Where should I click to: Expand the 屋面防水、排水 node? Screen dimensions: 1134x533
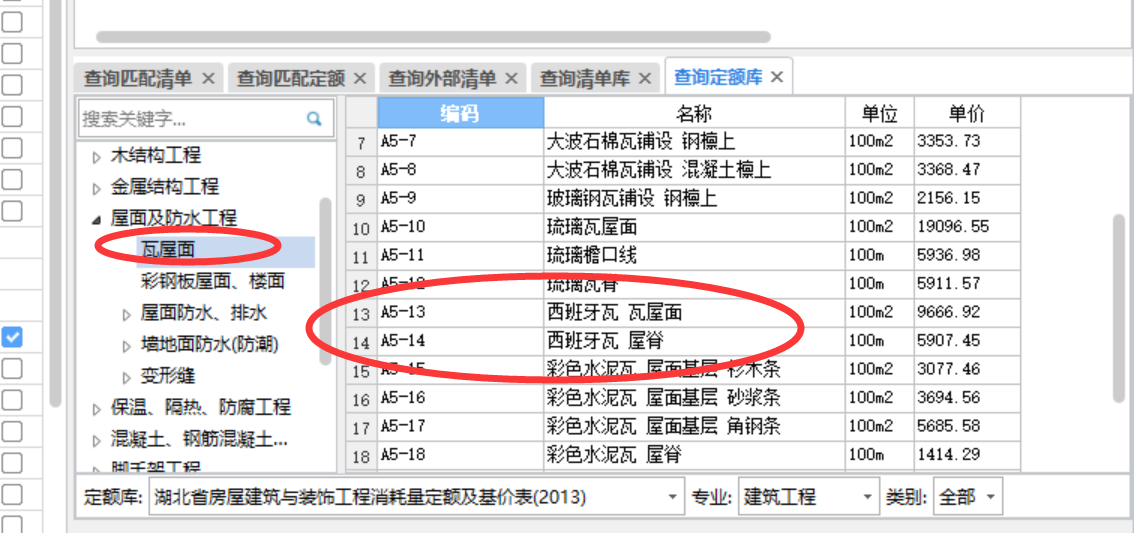click(x=127, y=314)
